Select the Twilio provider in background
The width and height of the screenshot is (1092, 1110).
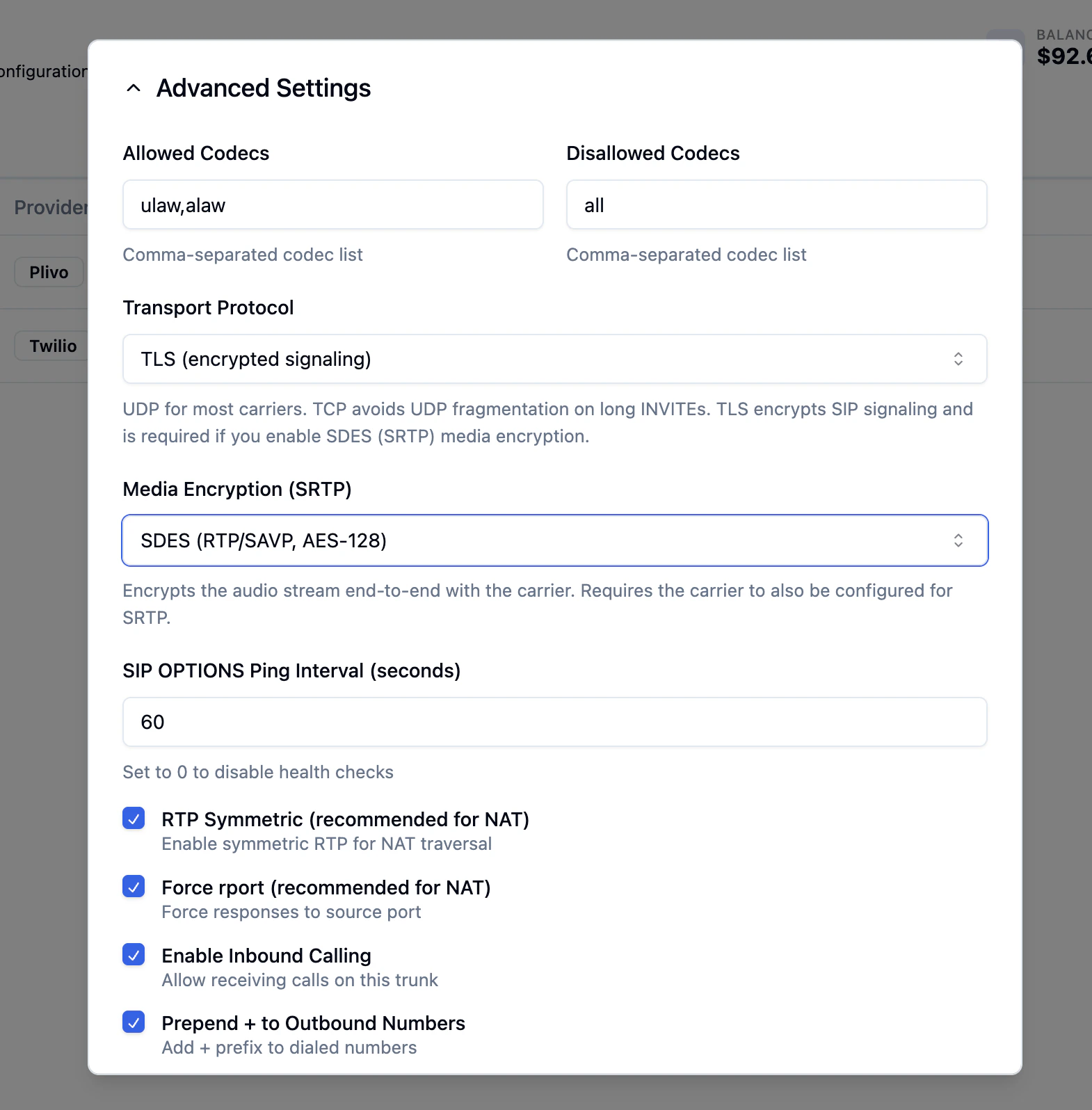tap(53, 346)
